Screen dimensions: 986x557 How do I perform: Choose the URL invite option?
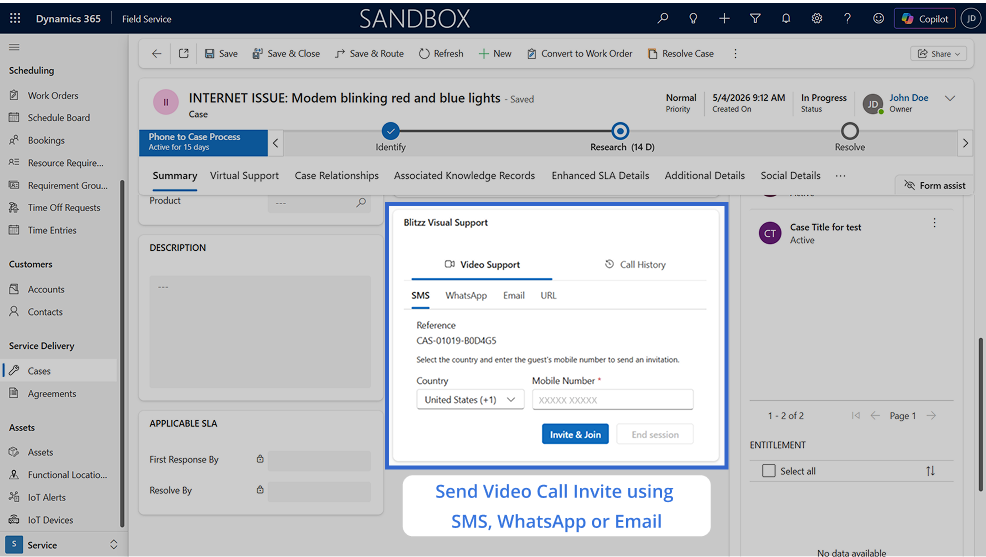pos(548,295)
